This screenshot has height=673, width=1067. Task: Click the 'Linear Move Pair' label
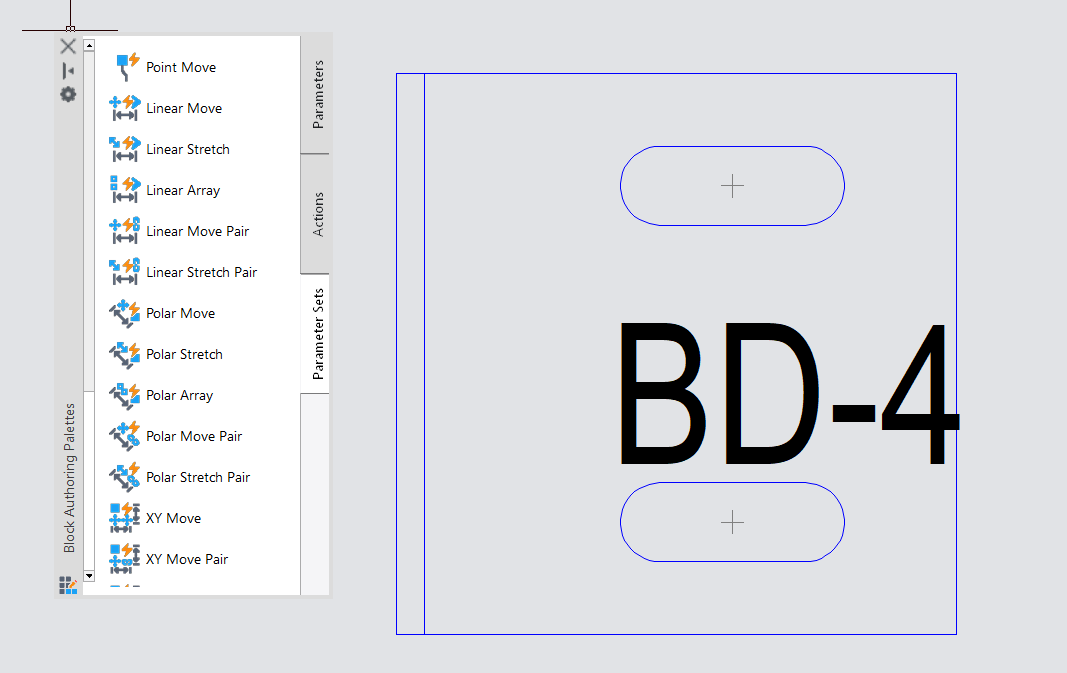[x=197, y=231]
